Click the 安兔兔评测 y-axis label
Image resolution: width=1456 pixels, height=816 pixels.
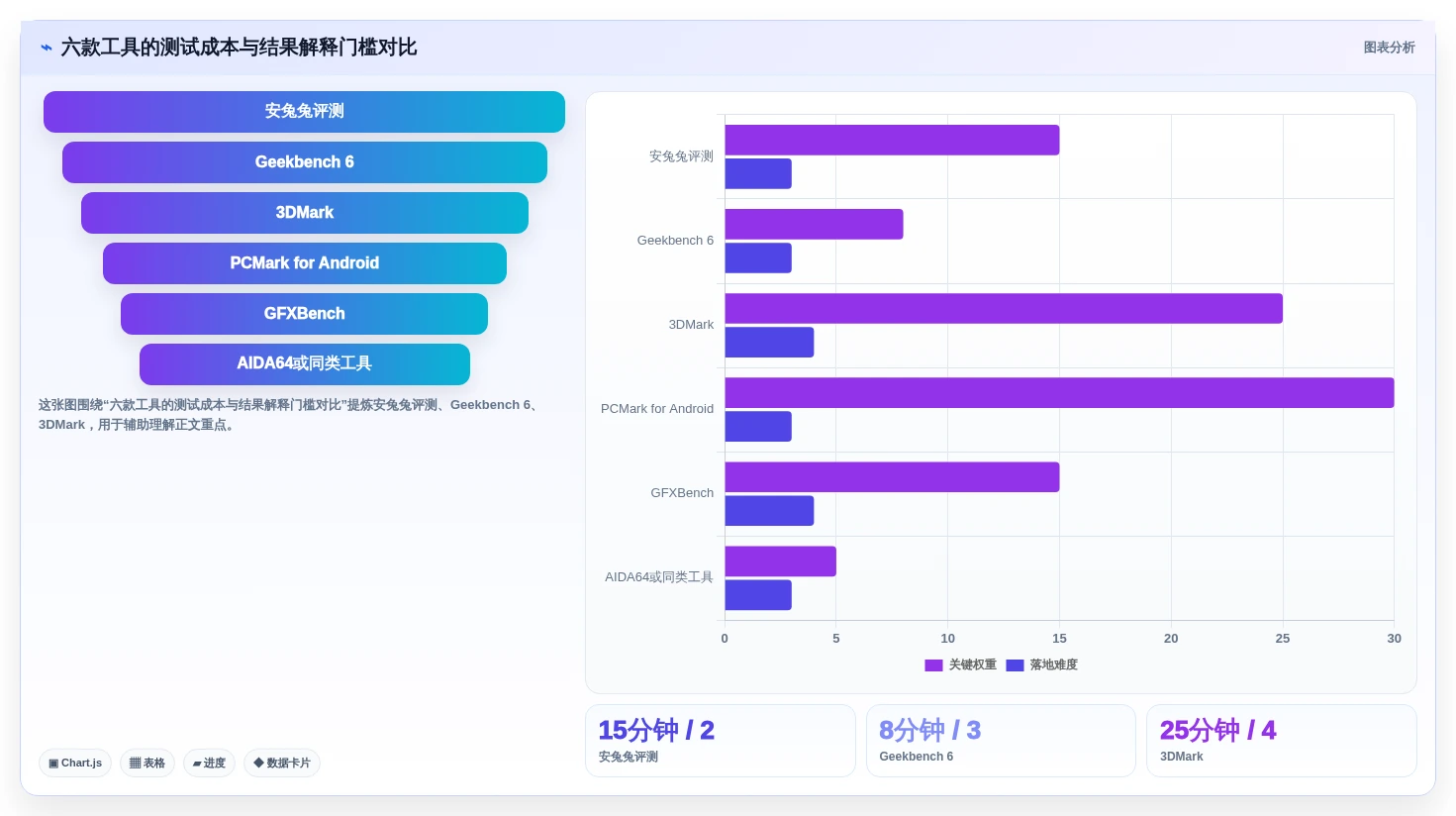click(681, 156)
